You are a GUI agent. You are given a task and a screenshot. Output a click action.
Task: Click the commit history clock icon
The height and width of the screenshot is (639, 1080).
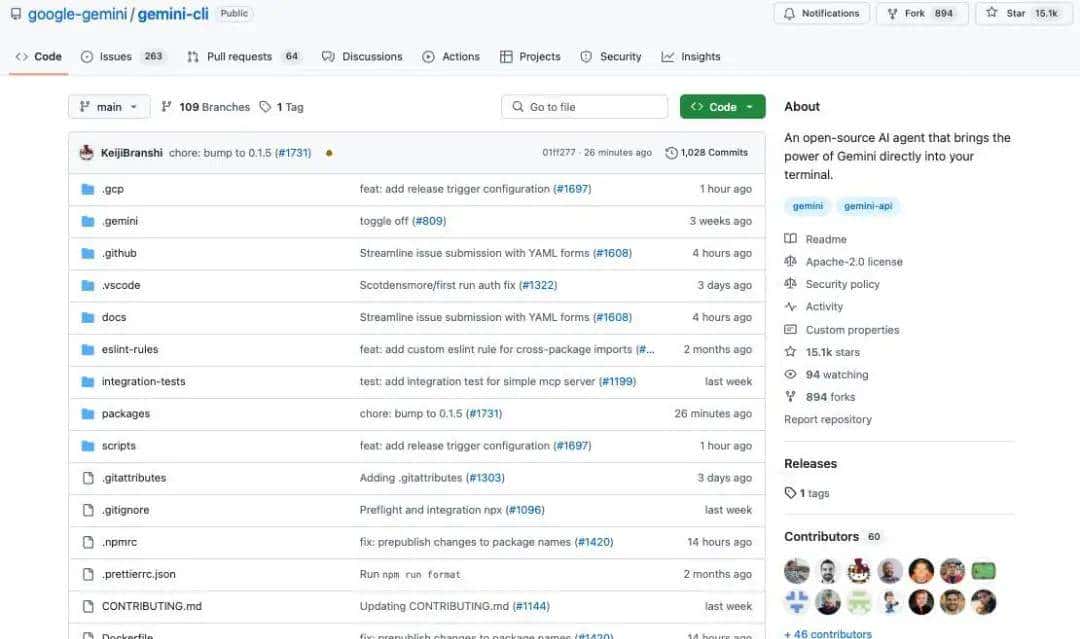(671, 153)
